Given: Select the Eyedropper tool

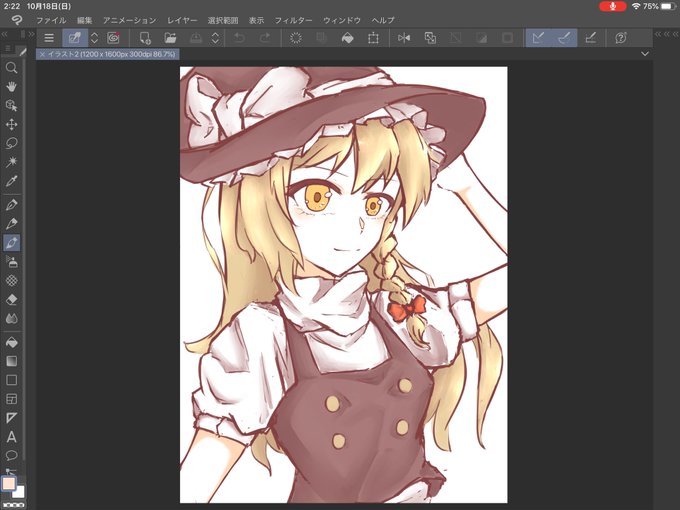Looking at the screenshot, I should (11, 181).
